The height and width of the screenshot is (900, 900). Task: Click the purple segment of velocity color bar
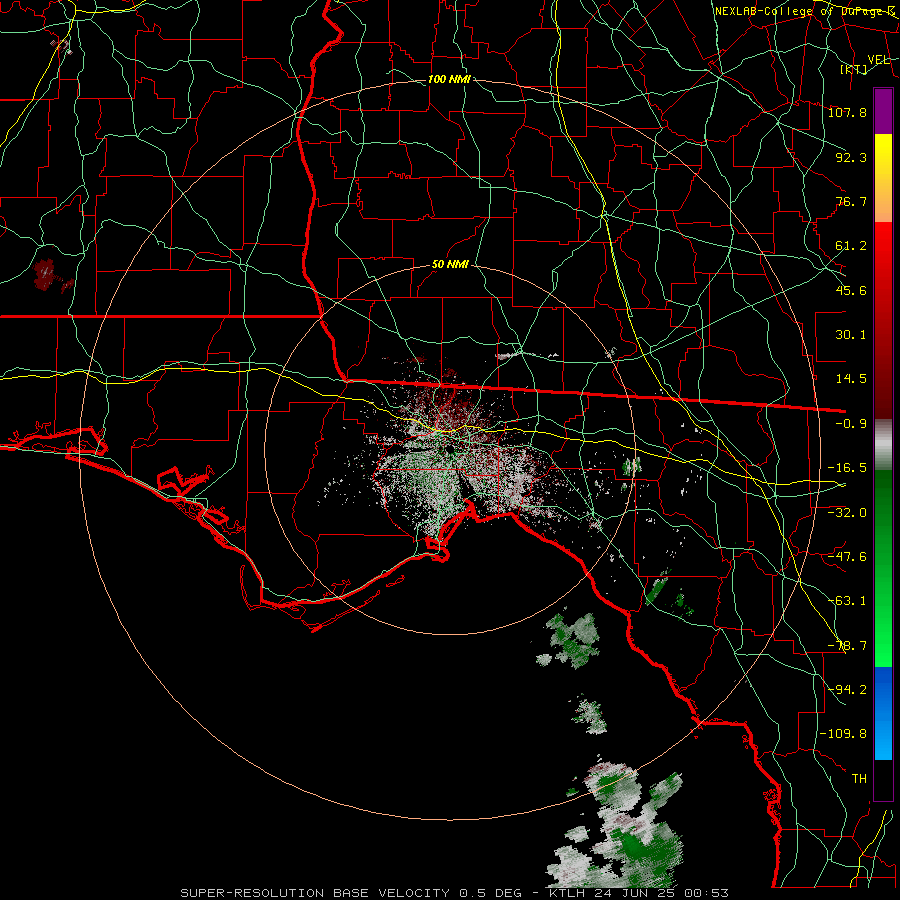point(883,111)
